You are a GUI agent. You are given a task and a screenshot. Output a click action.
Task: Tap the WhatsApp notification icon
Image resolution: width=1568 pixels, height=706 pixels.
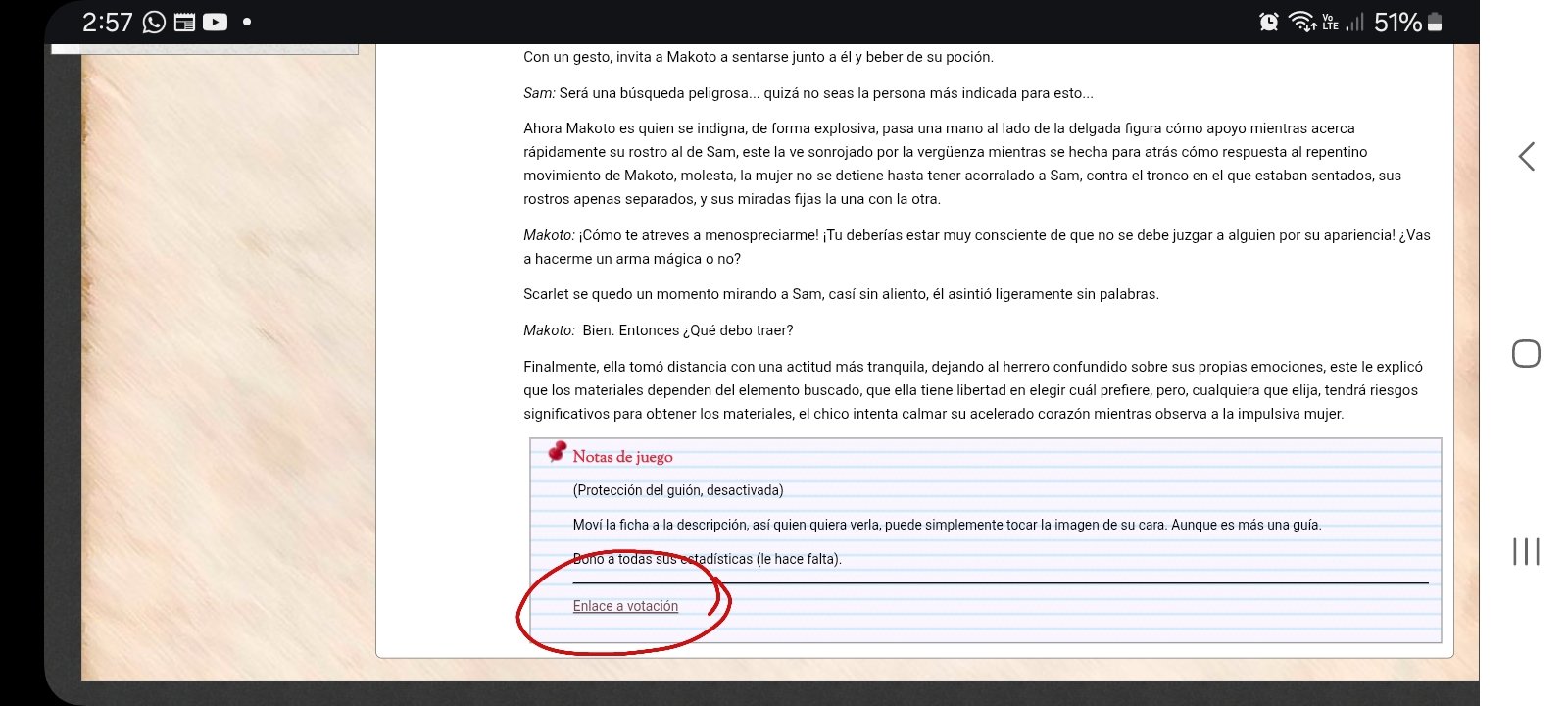pos(154,22)
